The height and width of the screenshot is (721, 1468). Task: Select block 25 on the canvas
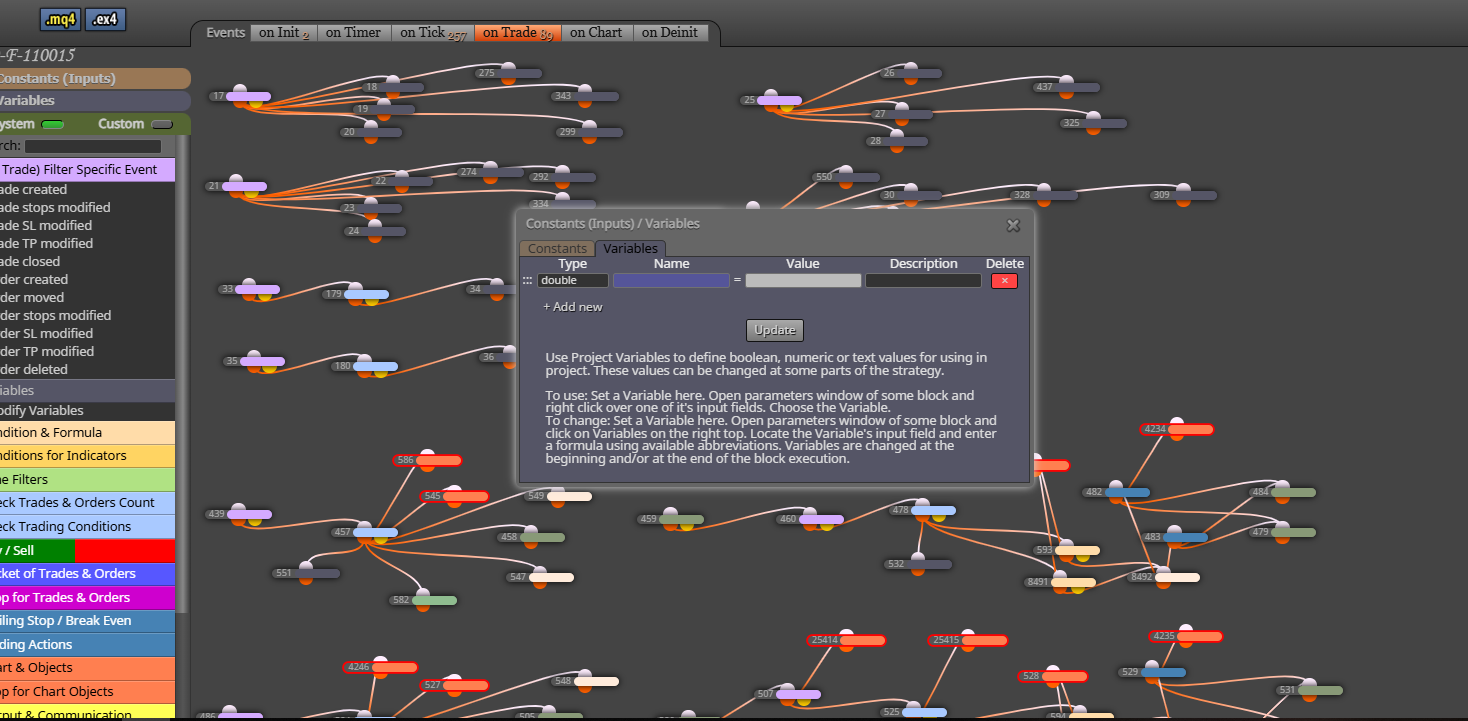(770, 100)
